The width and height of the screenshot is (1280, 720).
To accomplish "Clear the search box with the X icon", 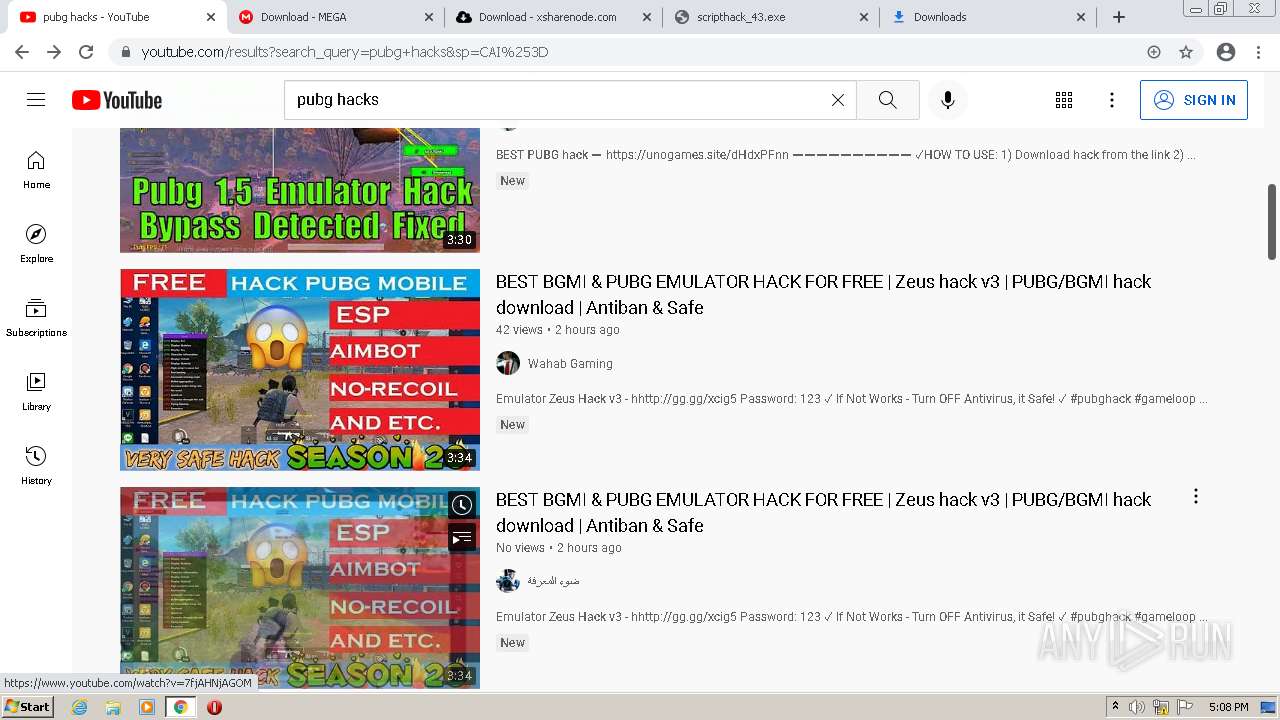I will click(838, 100).
